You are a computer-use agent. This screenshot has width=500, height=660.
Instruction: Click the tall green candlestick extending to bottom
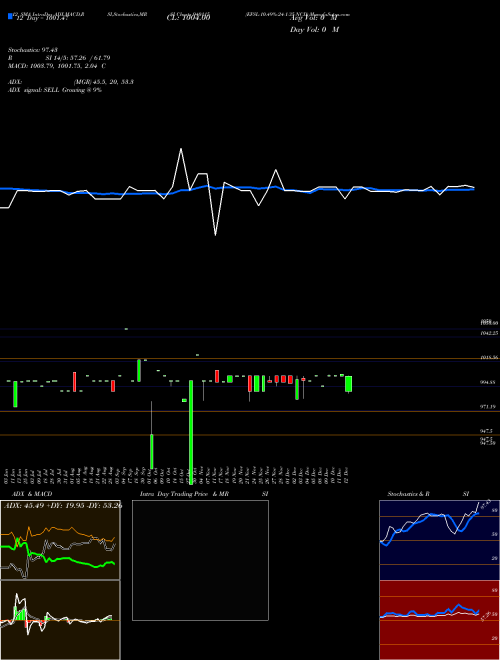coord(191,432)
